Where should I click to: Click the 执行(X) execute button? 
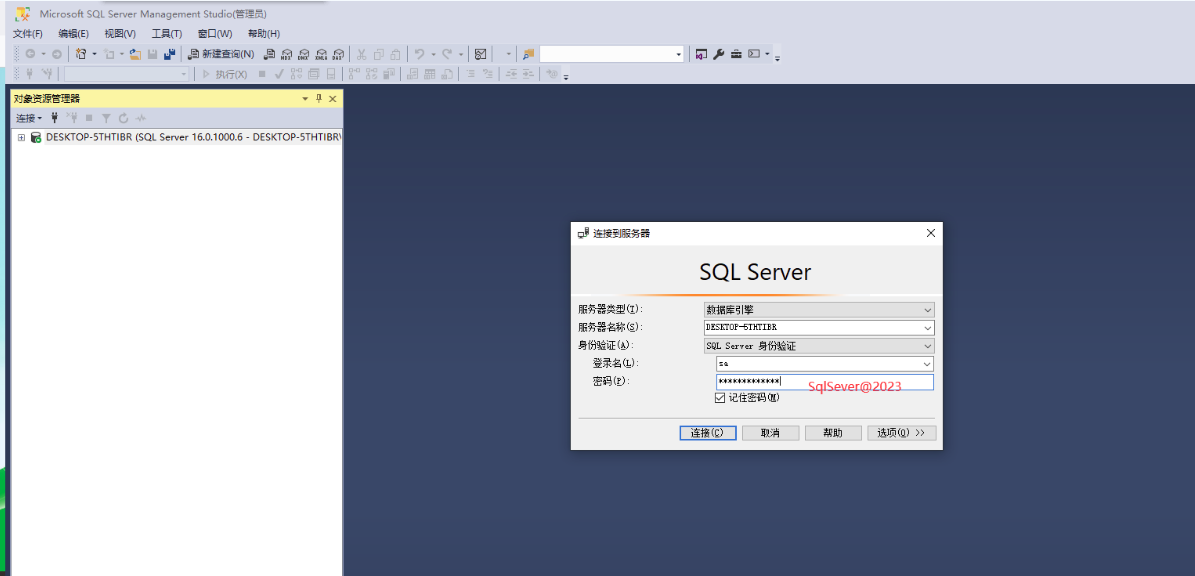click(x=225, y=74)
